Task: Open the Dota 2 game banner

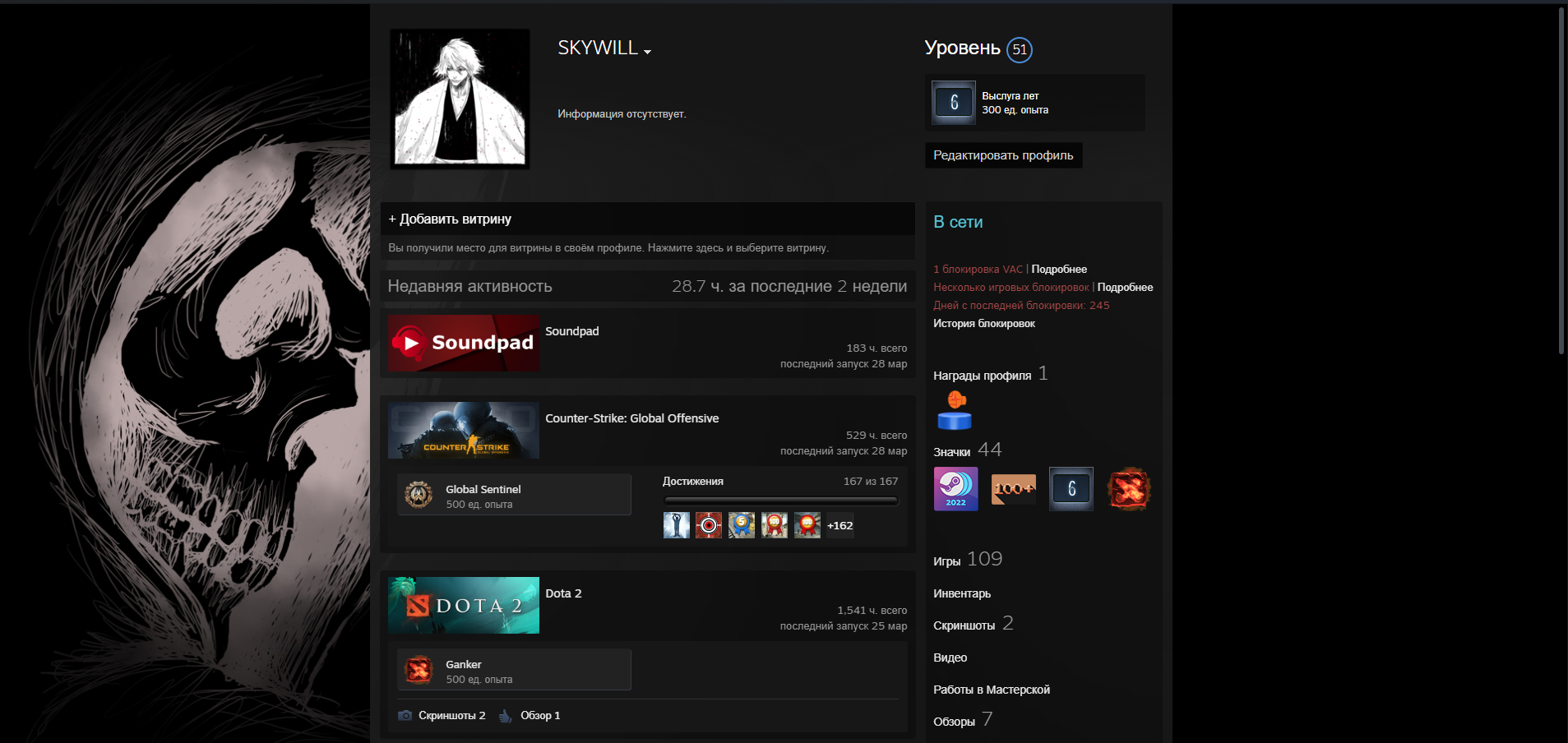Action: [x=464, y=605]
